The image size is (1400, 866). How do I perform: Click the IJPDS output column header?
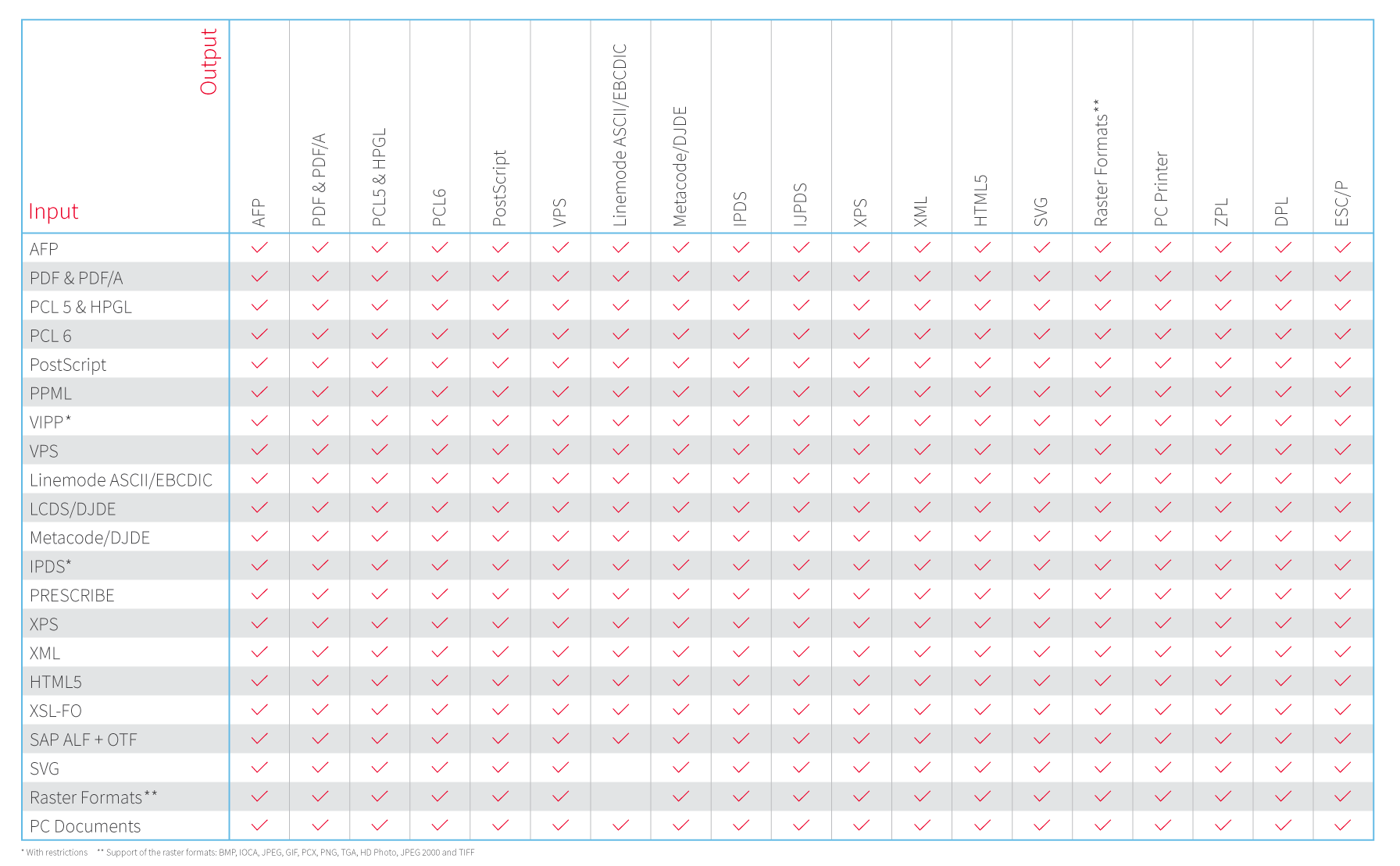coord(801,205)
